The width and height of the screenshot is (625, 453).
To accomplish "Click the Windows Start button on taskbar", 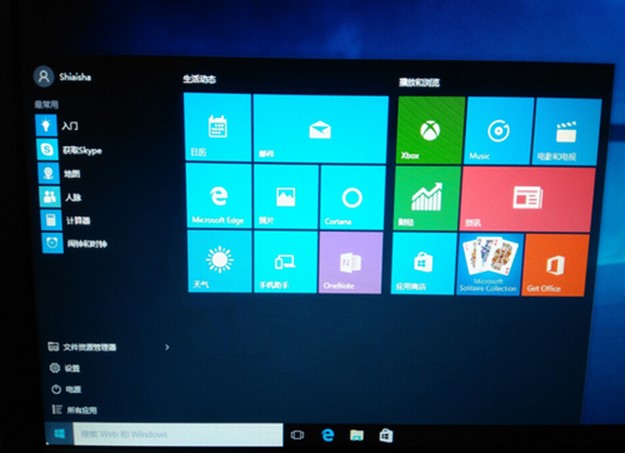I will [x=59, y=433].
